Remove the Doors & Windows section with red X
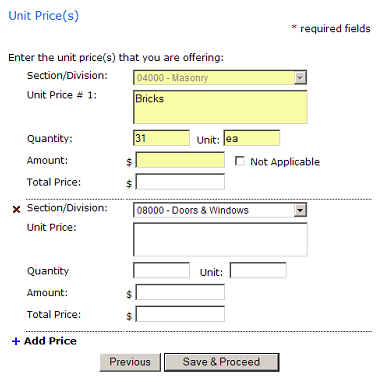Image resolution: width=377 pixels, height=382 pixels. (16, 210)
